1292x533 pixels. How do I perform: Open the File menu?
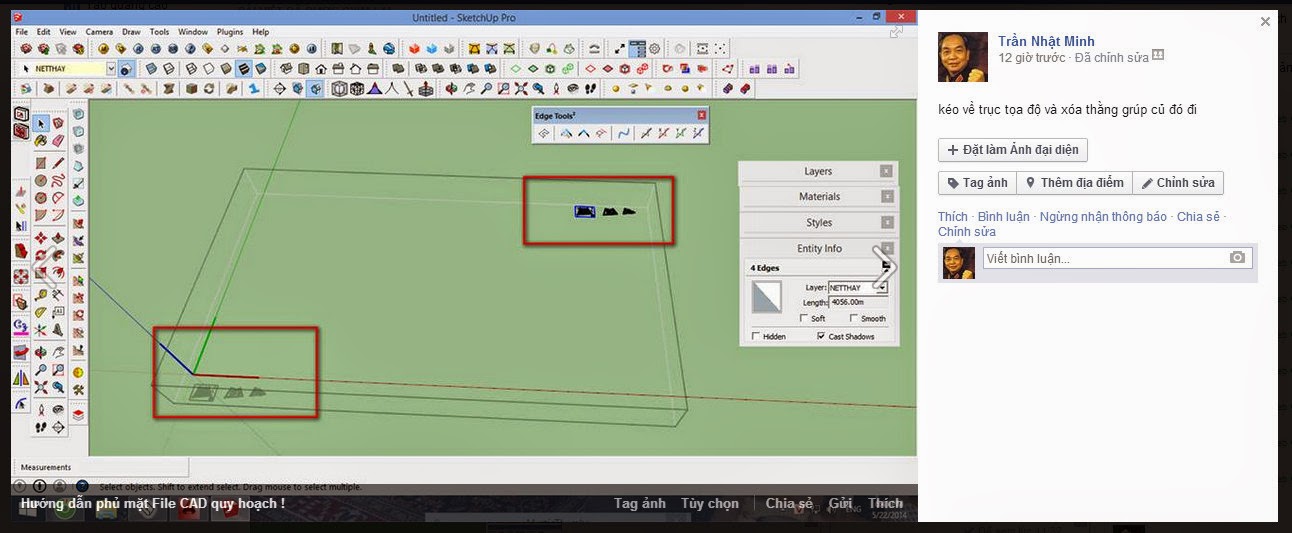(x=22, y=32)
